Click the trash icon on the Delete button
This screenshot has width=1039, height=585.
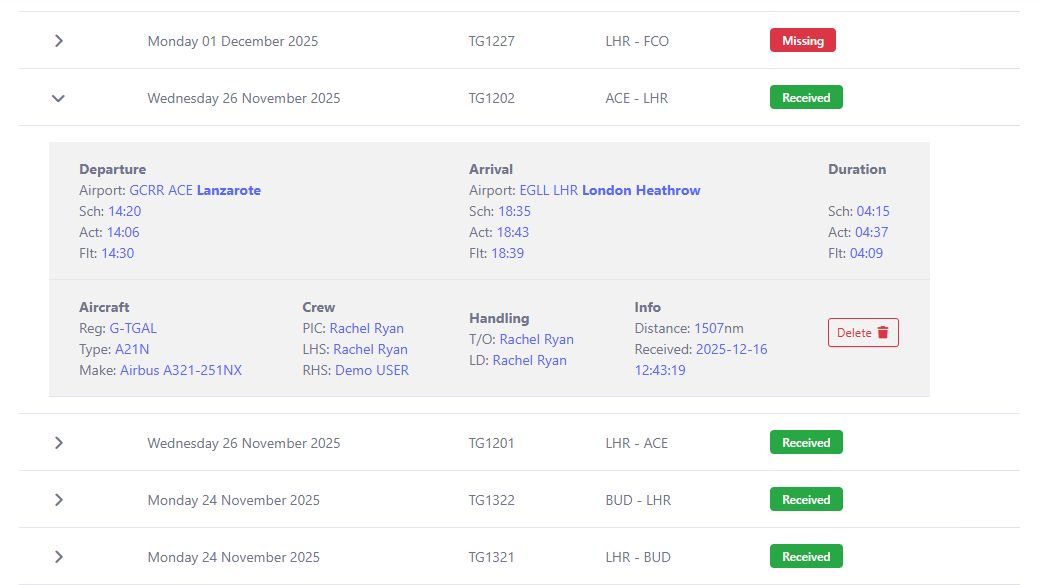884,332
